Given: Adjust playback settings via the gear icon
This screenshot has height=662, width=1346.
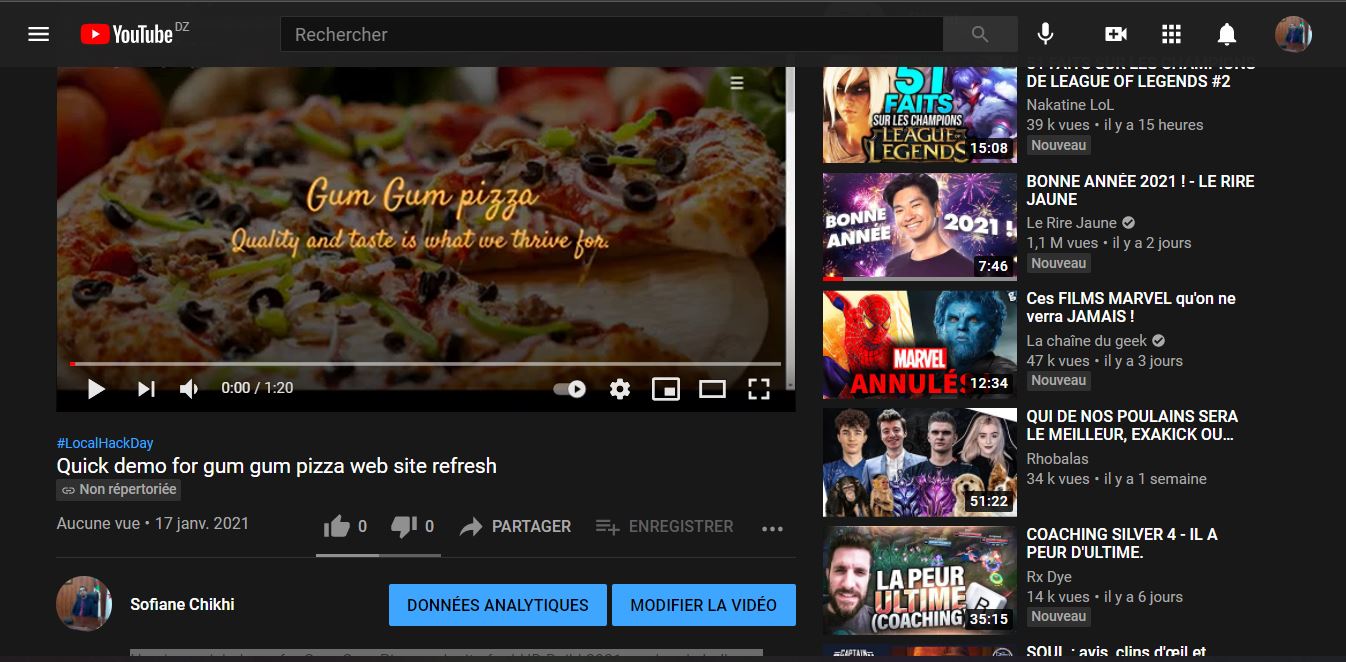Looking at the screenshot, I should click(x=619, y=389).
